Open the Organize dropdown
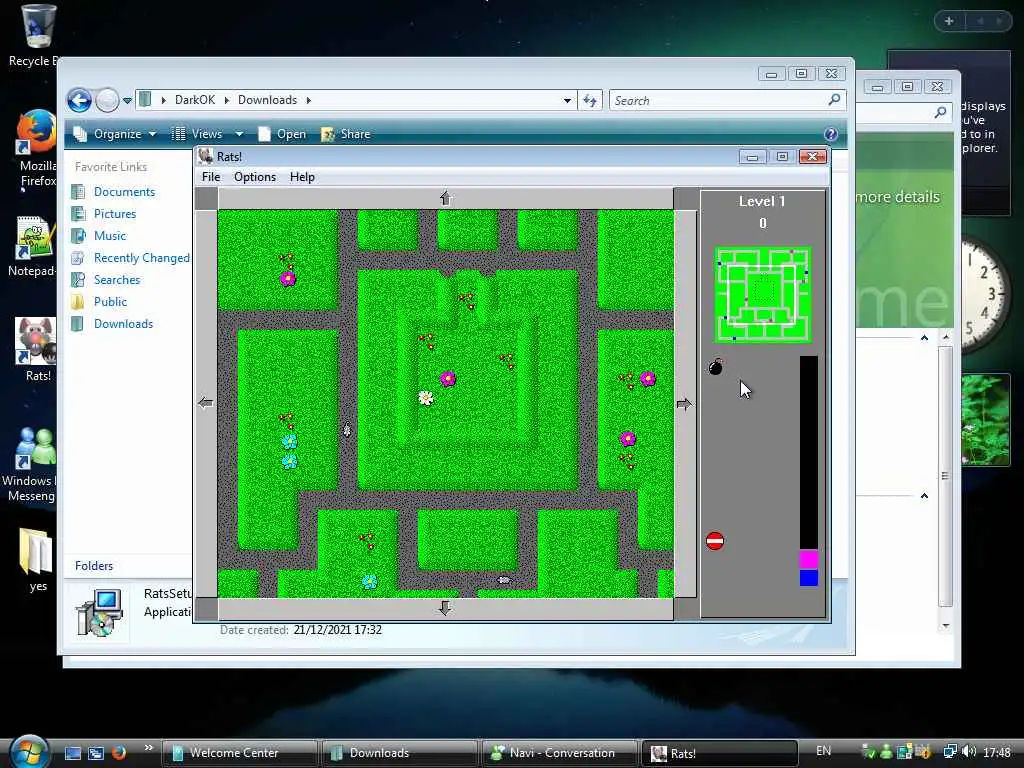Screen dimensions: 1024x768 click(116, 134)
